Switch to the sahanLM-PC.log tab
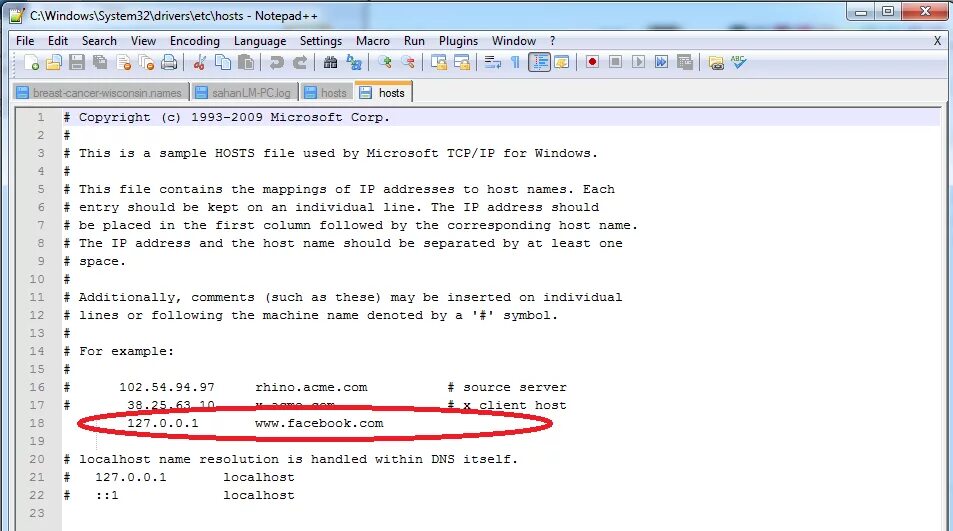Screen dimensions: 953x531 (x=244, y=92)
